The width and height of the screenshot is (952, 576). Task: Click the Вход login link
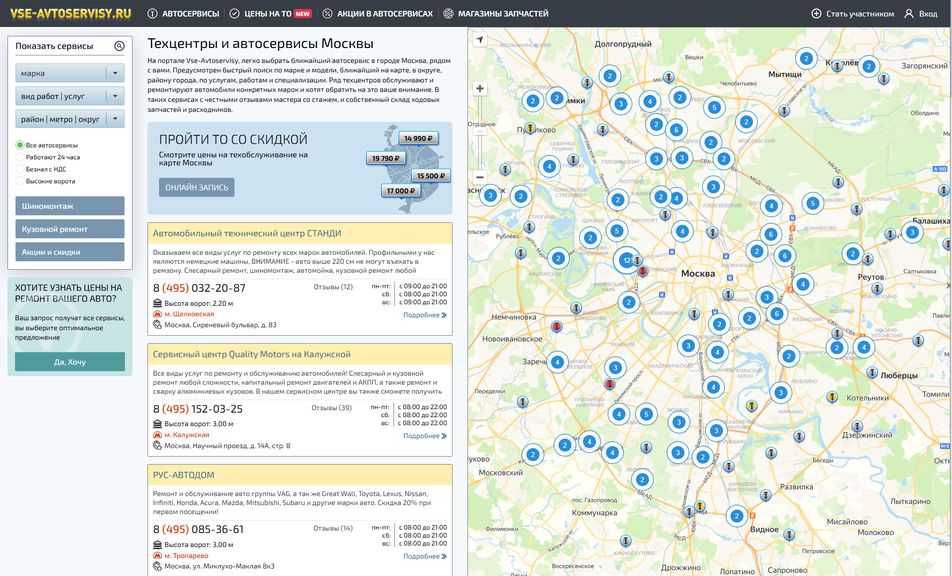(921, 13)
